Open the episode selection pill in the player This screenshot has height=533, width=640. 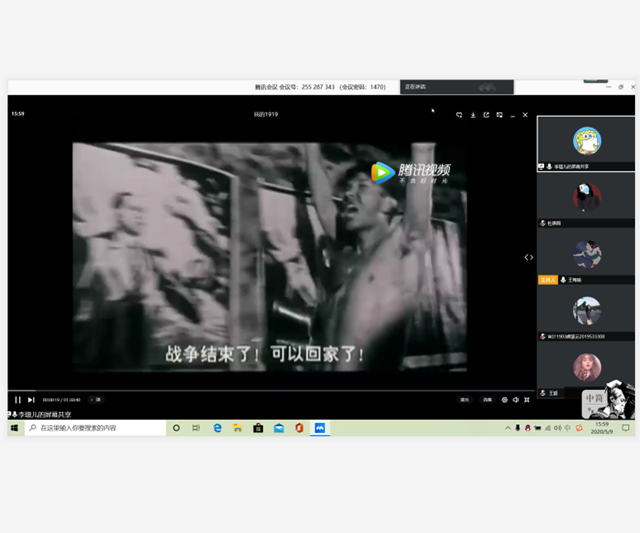tap(487, 400)
